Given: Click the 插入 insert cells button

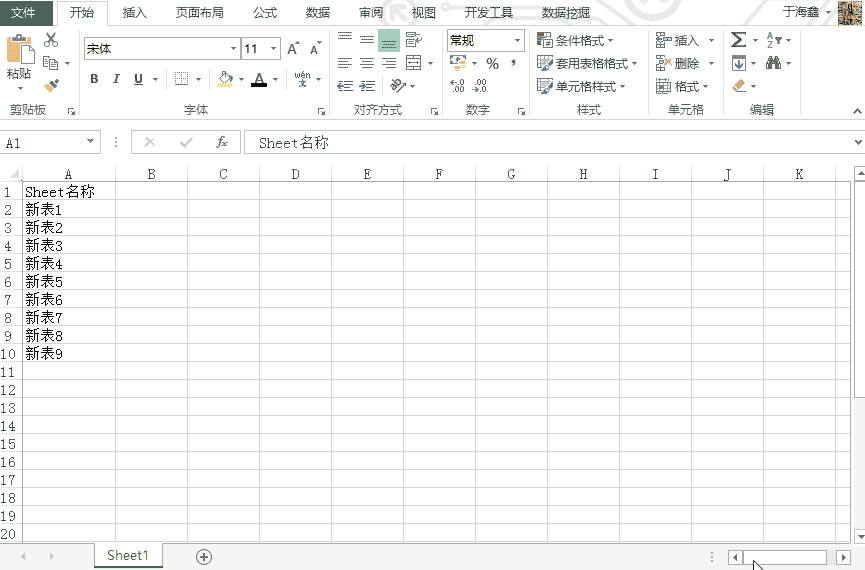Looking at the screenshot, I should [x=677, y=40].
